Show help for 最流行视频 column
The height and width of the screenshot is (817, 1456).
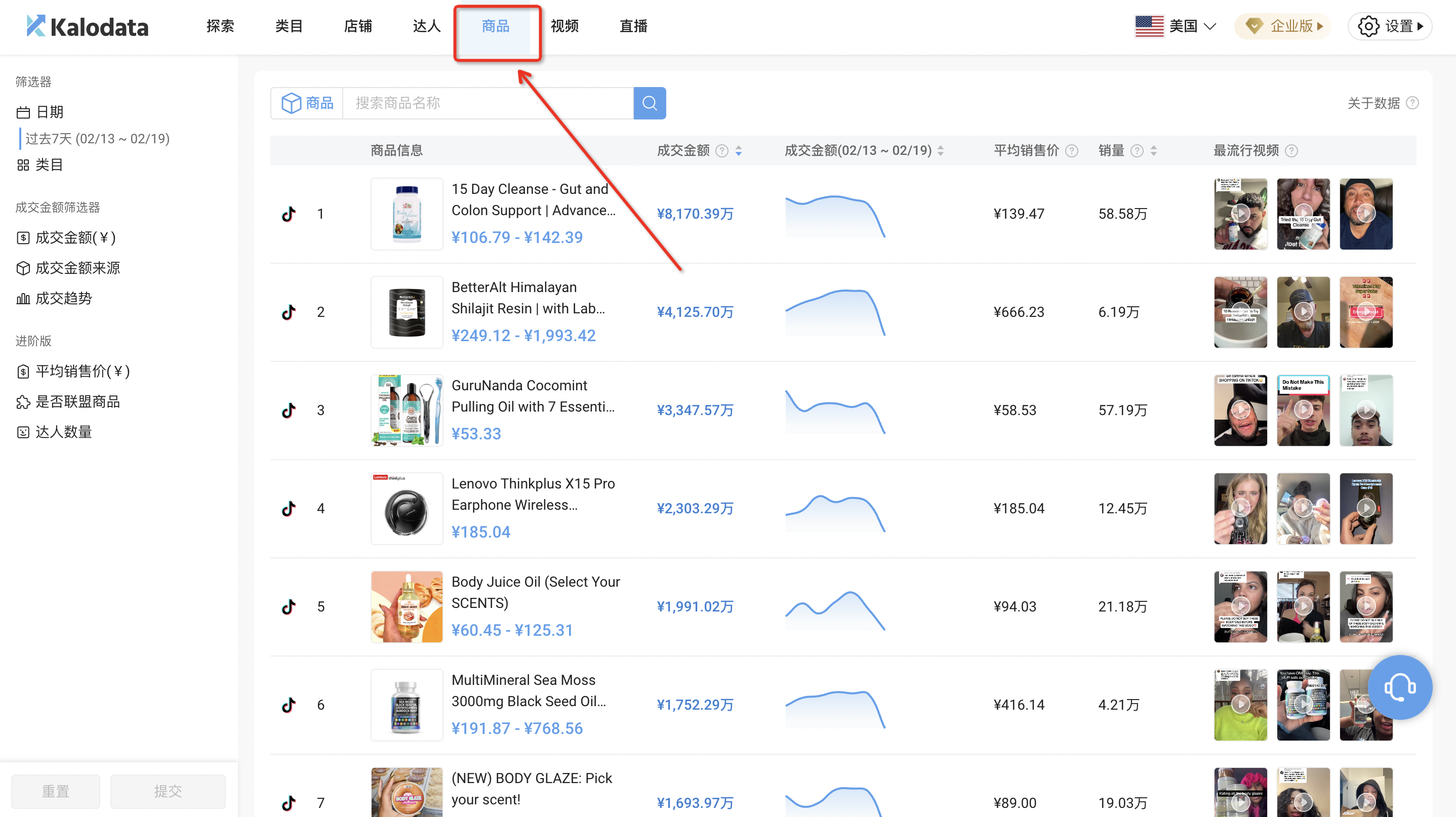click(1291, 150)
